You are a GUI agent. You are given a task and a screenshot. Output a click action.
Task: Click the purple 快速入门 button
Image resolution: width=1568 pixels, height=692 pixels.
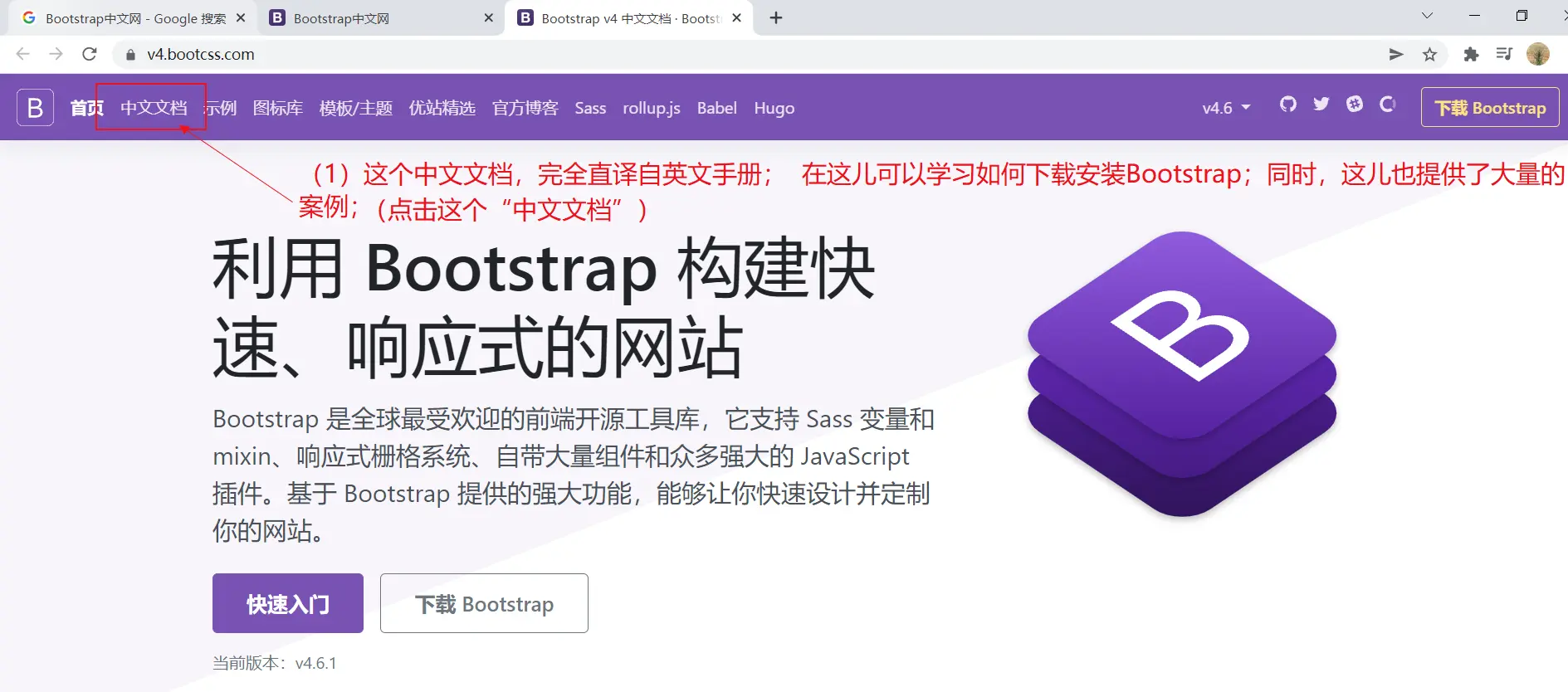(288, 603)
